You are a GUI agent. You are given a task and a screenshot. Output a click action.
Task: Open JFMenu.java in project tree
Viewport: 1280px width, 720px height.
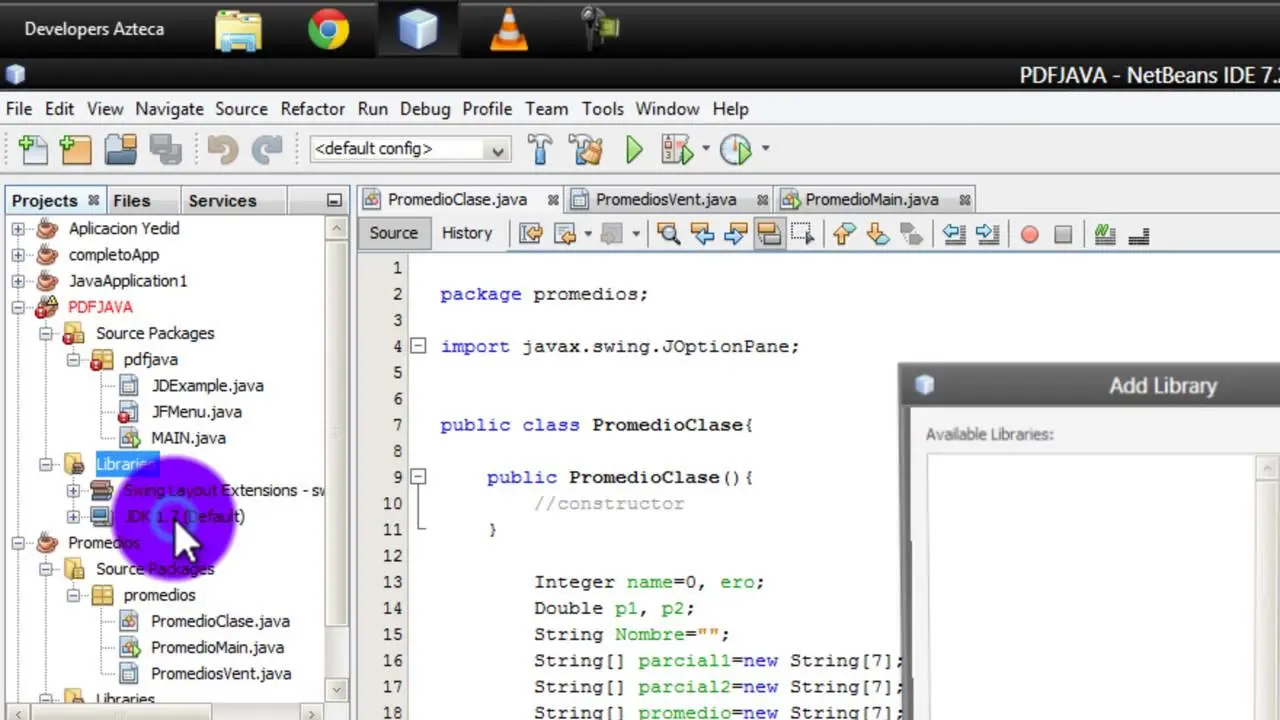(196, 411)
